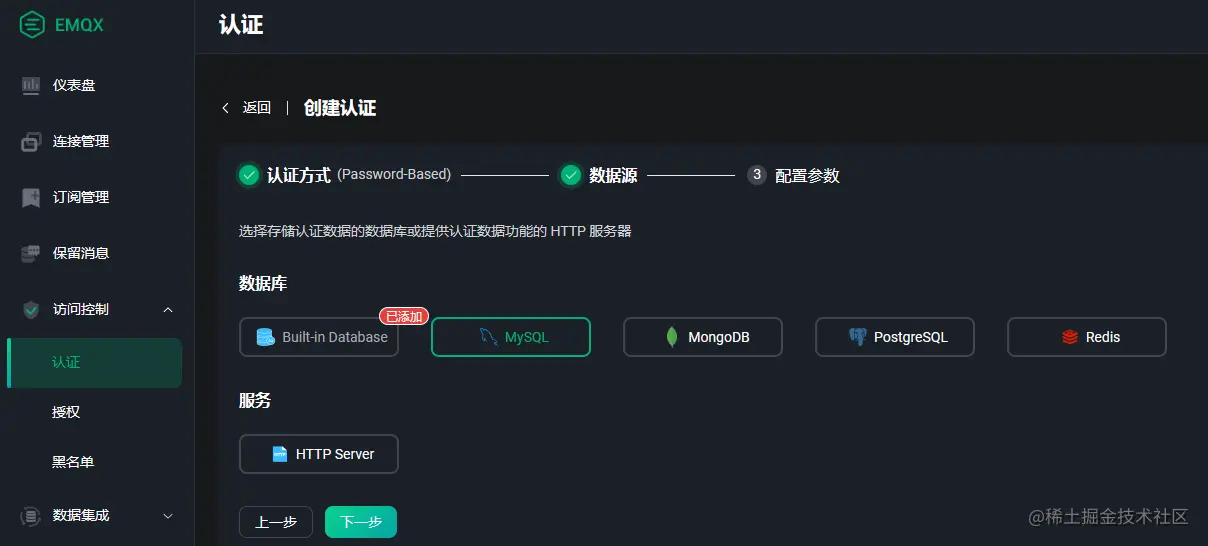
Task: Click the 创建认证 heading
Action: coord(340,108)
